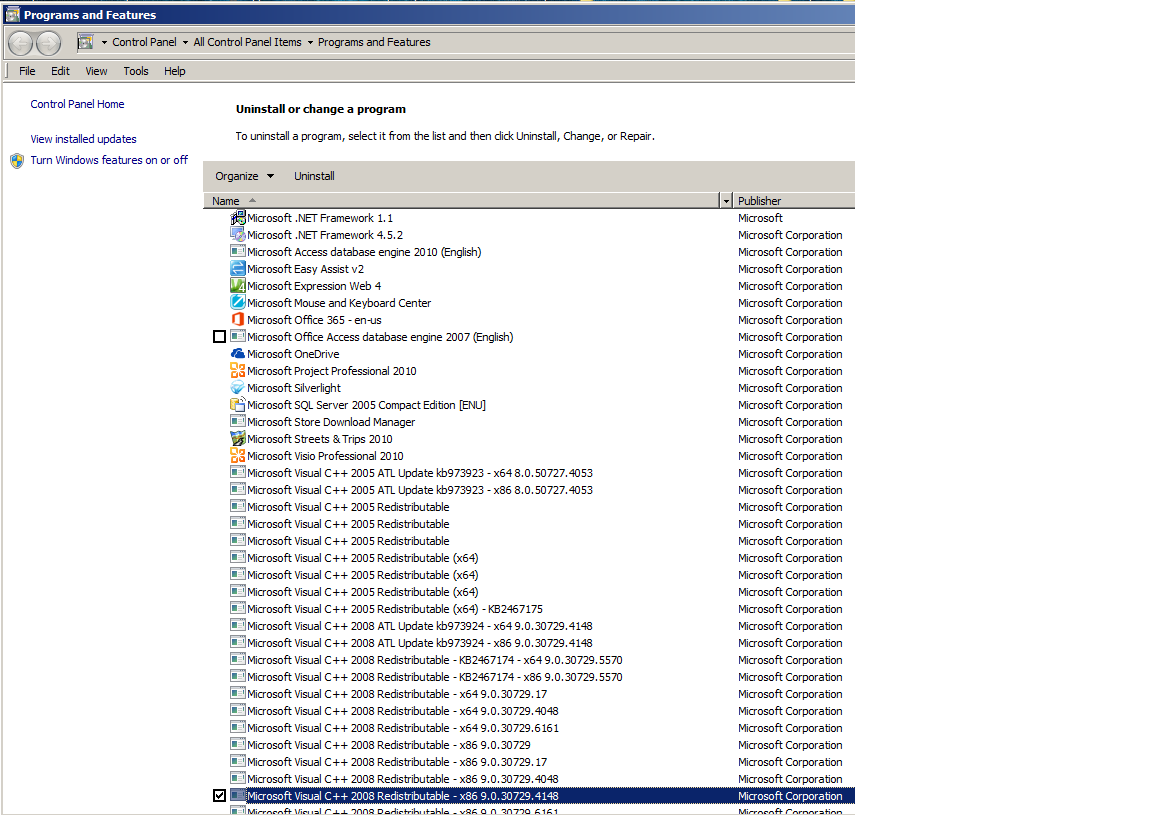Click the Microsoft Office 365 icon
Screen dimensions: 1152x815
(x=237, y=319)
